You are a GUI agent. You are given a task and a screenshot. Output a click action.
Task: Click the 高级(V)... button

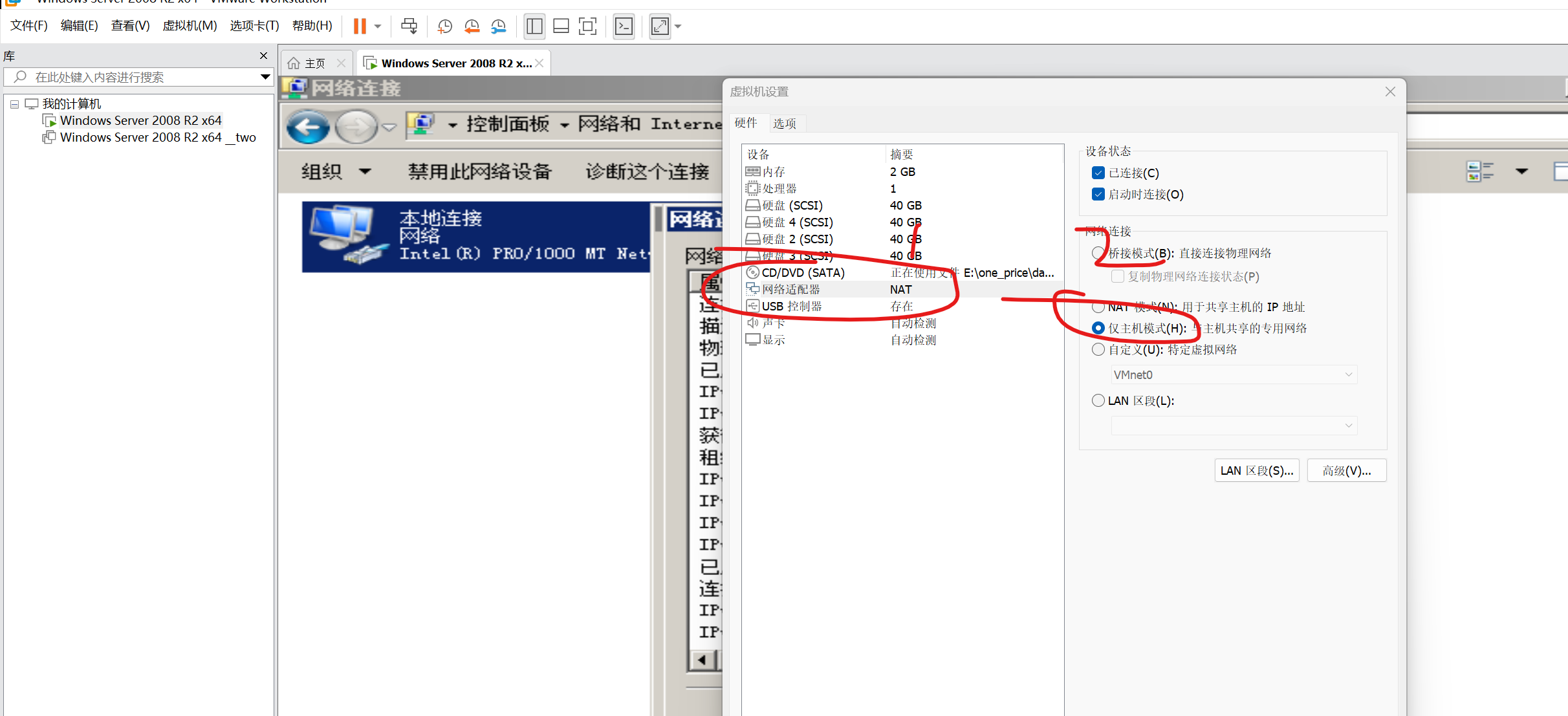(1346, 470)
